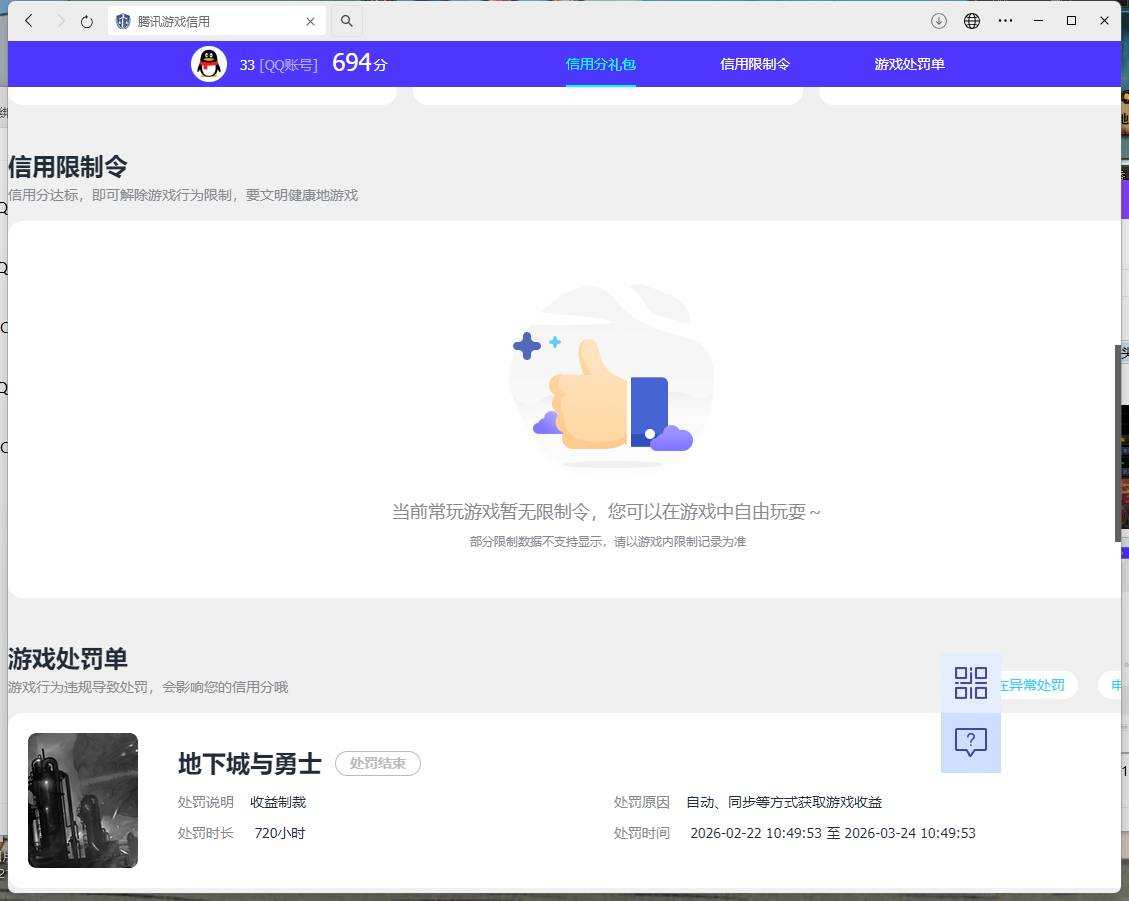Switch to 信用限制令 tab
Image resolution: width=1129 pixels, height=901 pixels.
pyautogui.click(x=755, y=64)
